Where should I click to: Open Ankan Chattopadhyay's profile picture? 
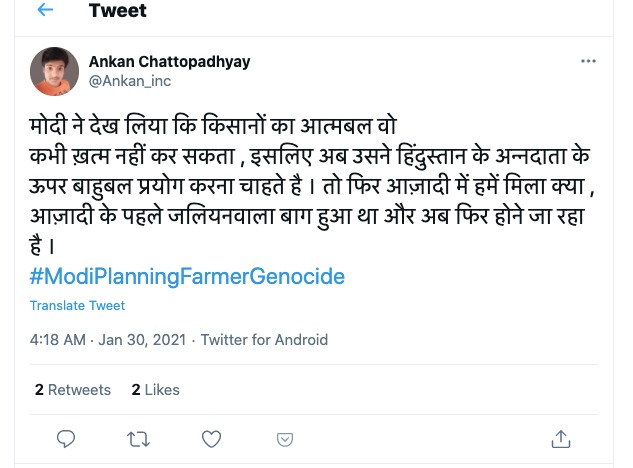tap(55, 71)
